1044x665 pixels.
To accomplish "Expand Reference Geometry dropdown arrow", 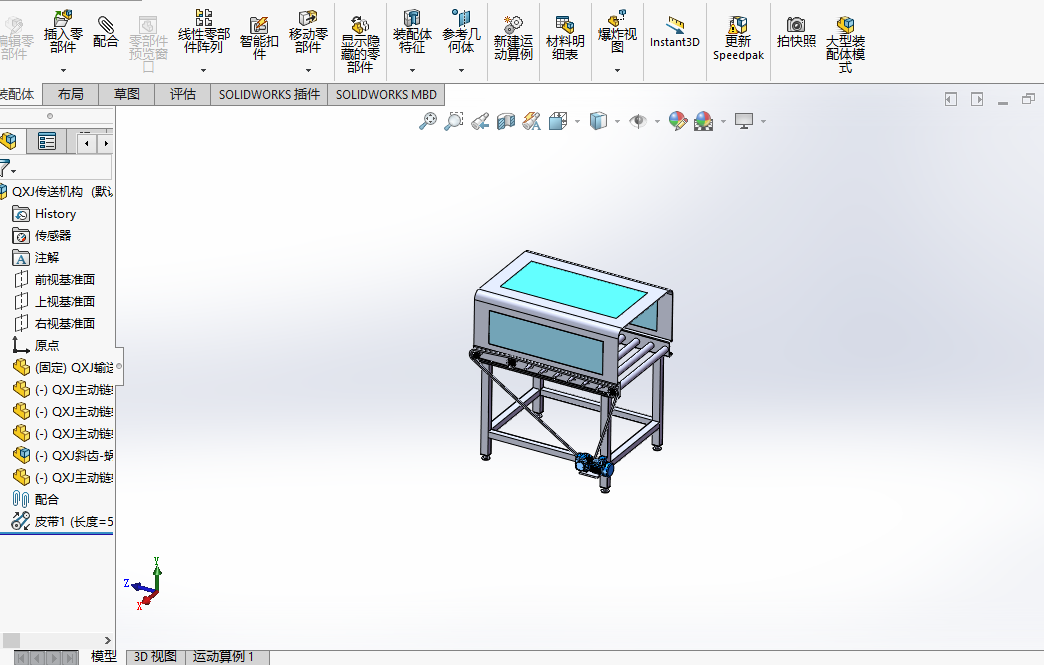I will coord(461,71).
